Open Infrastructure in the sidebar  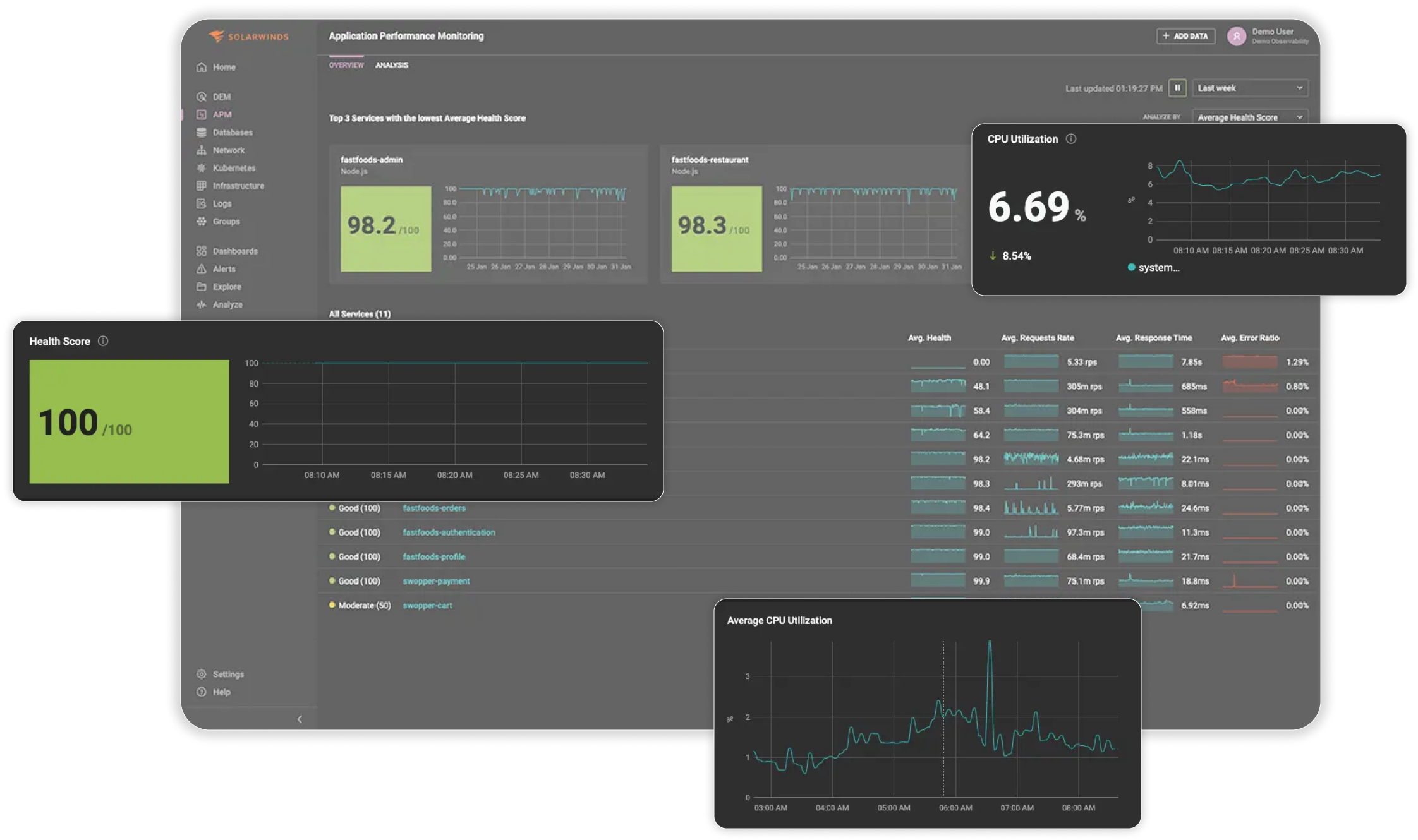pyautogui.click(x=230, y=185)
